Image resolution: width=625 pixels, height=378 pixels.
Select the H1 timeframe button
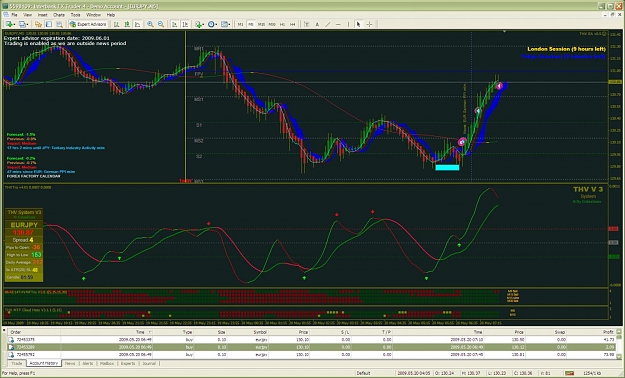click(282, 24)
